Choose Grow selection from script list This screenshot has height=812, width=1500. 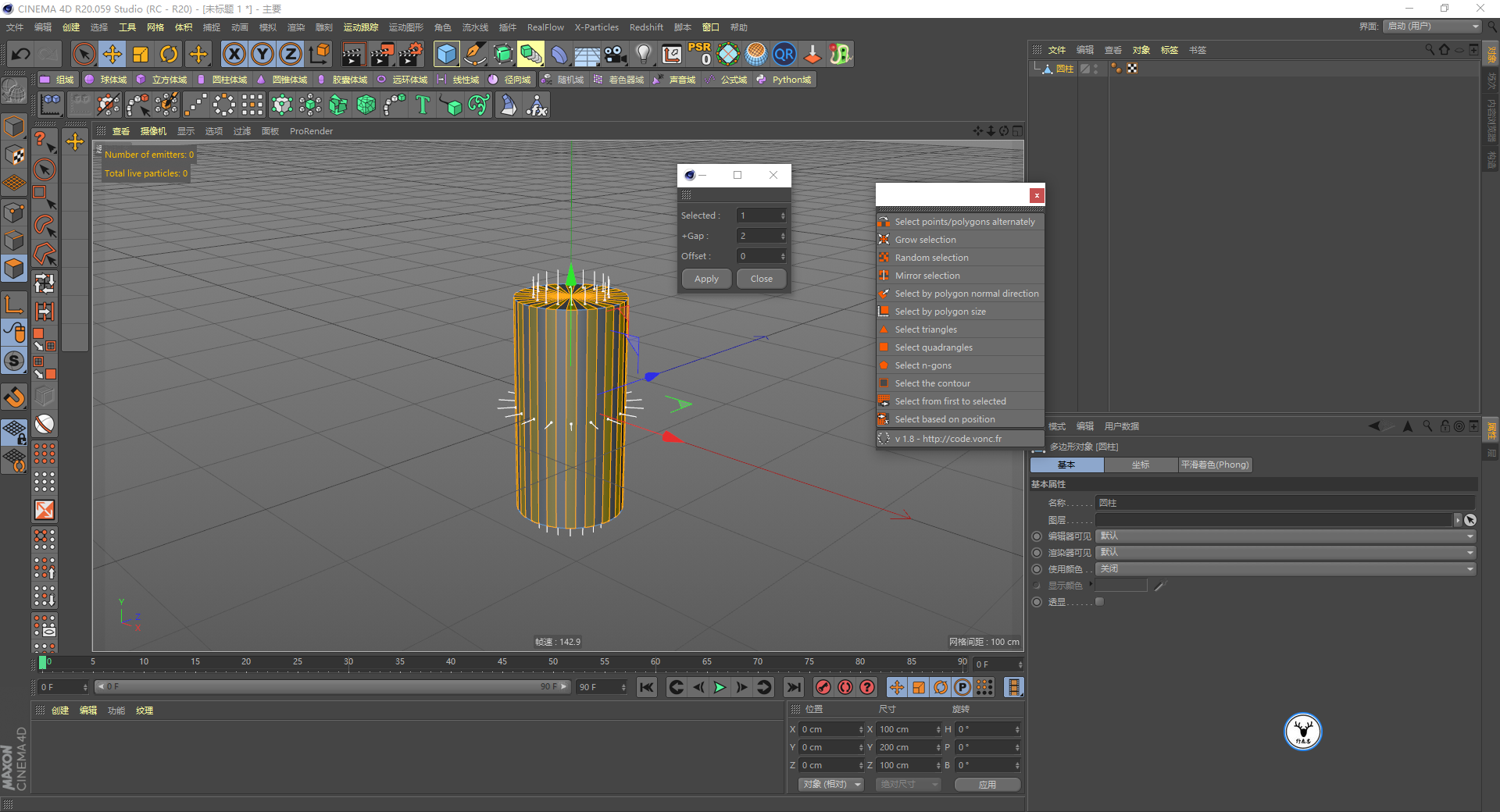(925, 240)
